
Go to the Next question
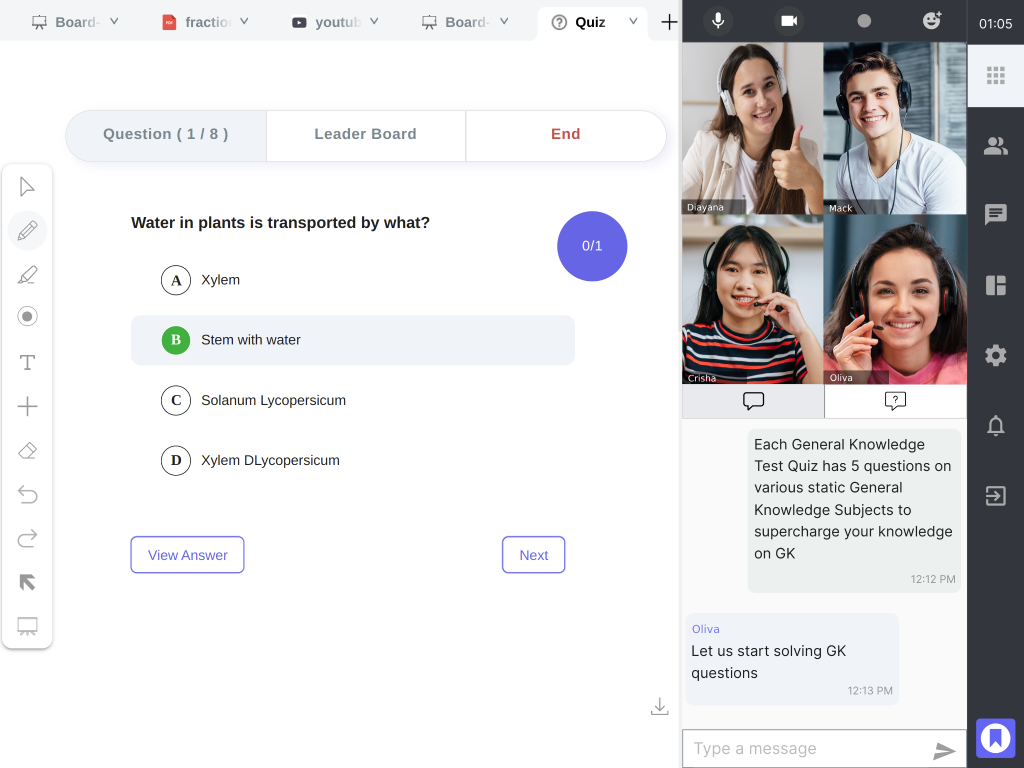coord(533,555)
